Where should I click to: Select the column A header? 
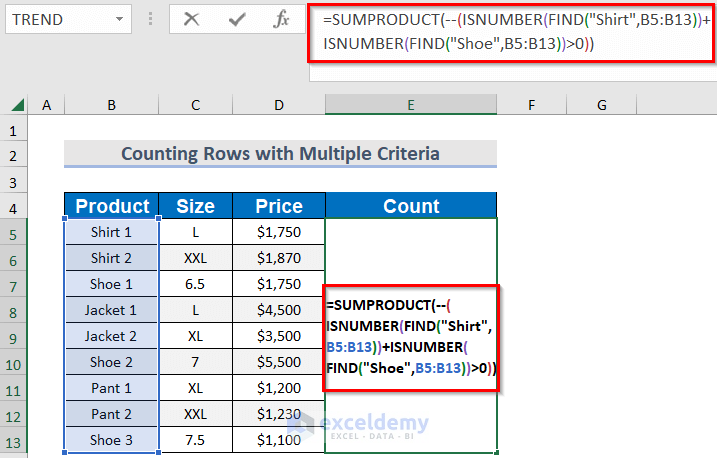pyautogui.click(x=46, y=105)
